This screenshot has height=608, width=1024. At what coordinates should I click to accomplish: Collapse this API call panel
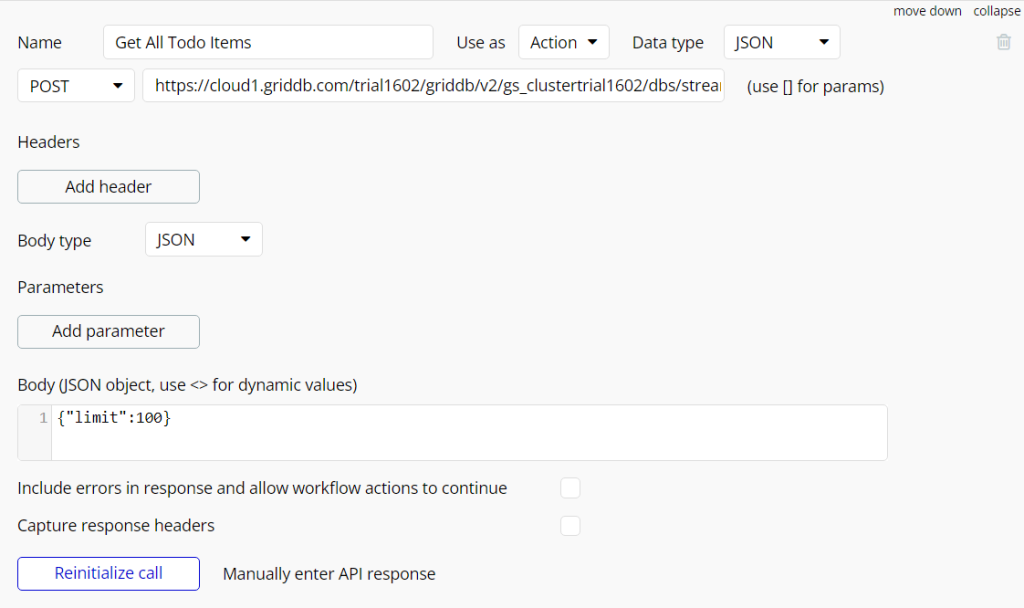coord(996,10)
